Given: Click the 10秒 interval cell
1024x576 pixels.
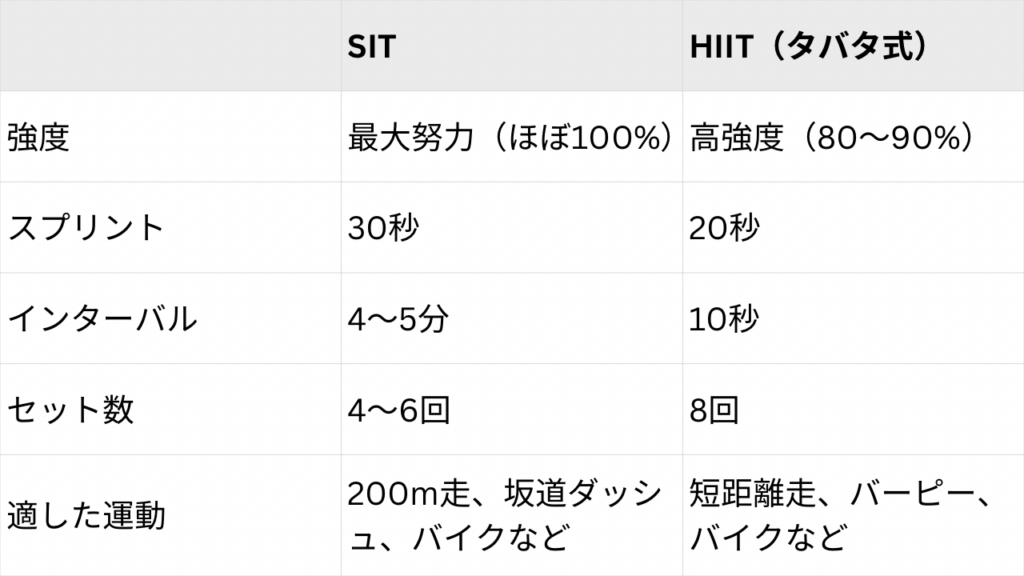Looking at the screenshot, I should pyautogui.click(x=724, y=319).
